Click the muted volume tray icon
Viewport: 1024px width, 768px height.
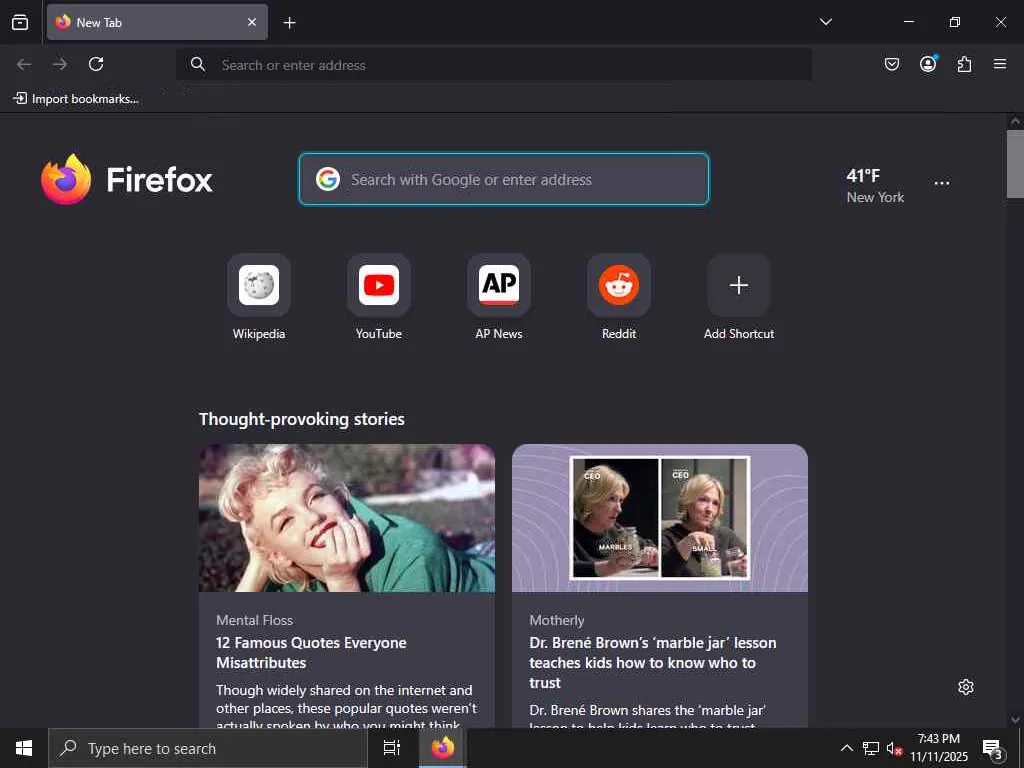point(894,748)
